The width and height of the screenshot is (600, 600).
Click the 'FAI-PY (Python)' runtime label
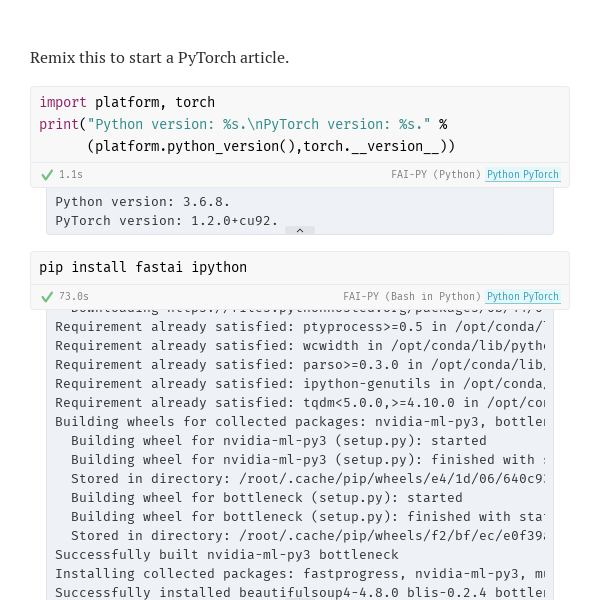pyautogui.click(x=436, y=174)
